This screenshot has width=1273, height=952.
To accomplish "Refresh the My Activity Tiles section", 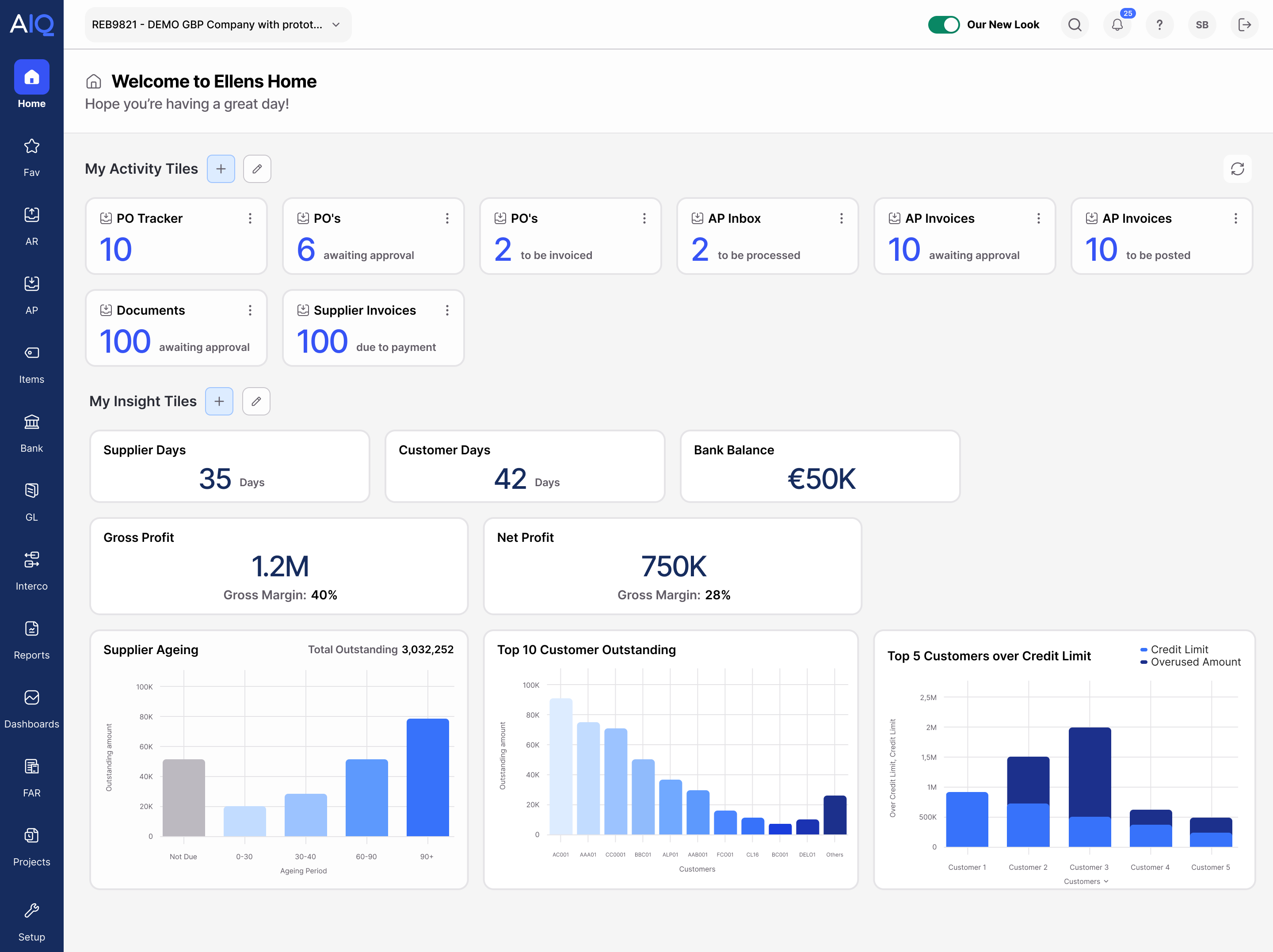I will [x=1238, y=169].
